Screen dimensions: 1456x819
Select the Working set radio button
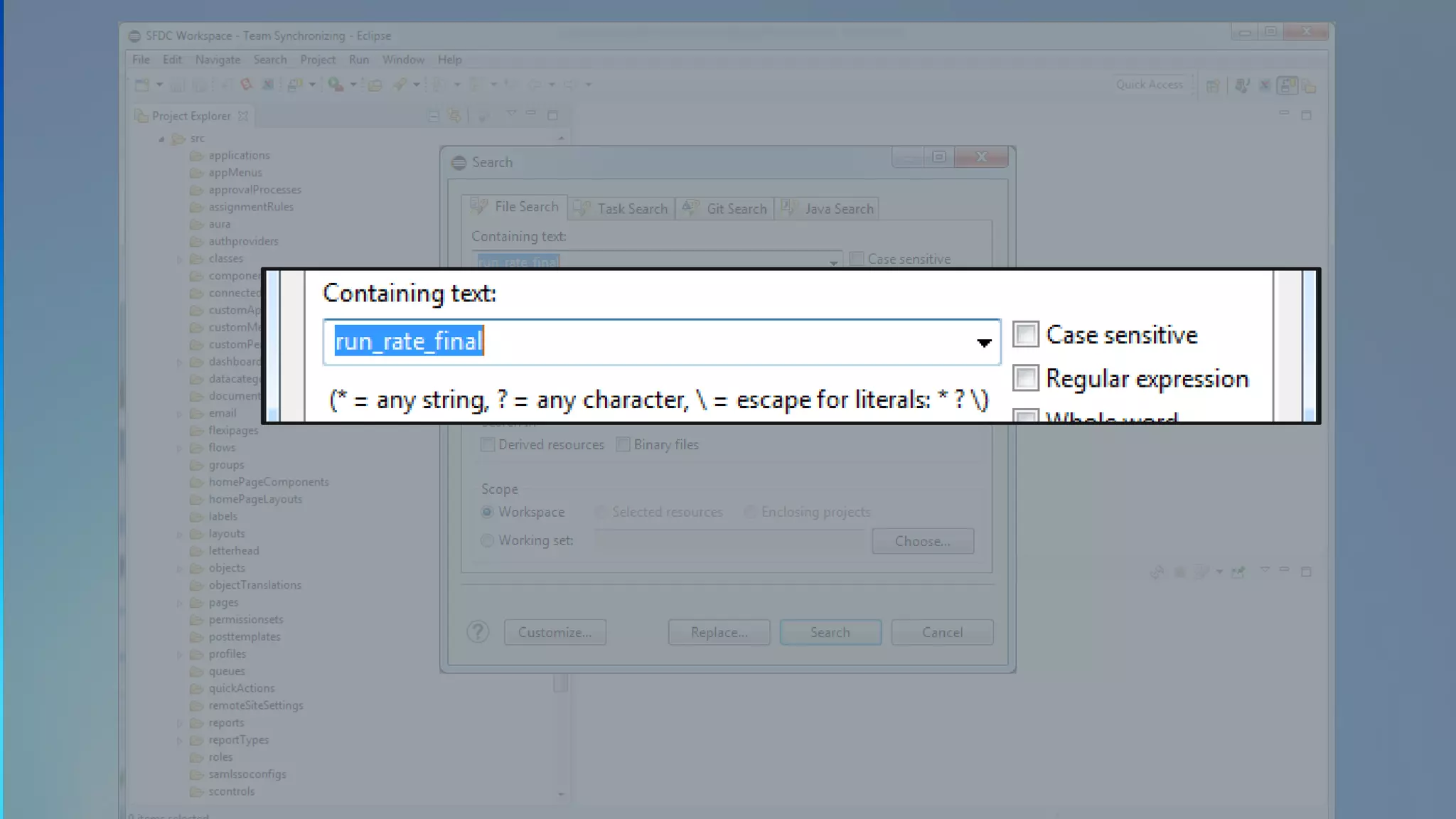click(487, 541)
